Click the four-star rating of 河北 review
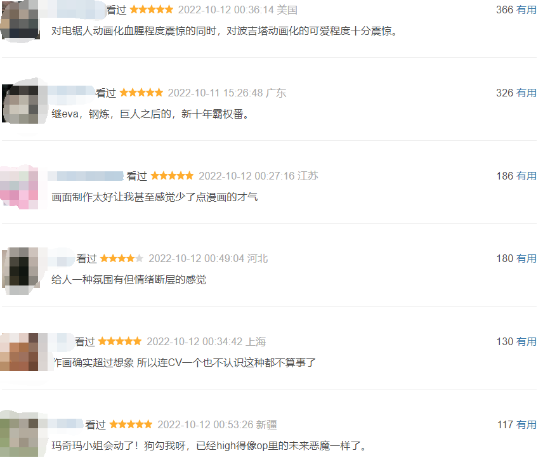Screen dimensions: 550x472 121,258
